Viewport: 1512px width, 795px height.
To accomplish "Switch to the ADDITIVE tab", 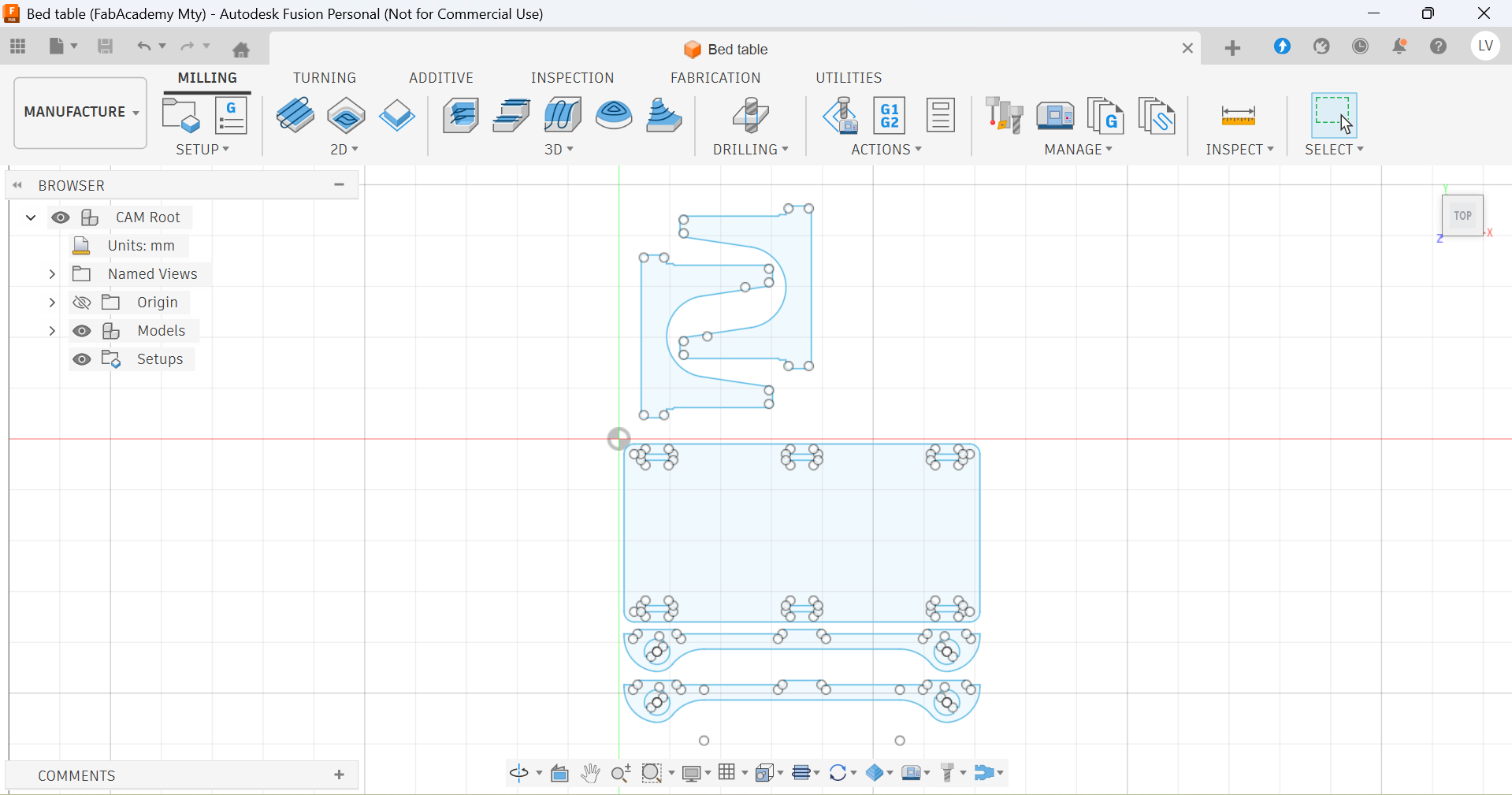I will coord(441,78).
